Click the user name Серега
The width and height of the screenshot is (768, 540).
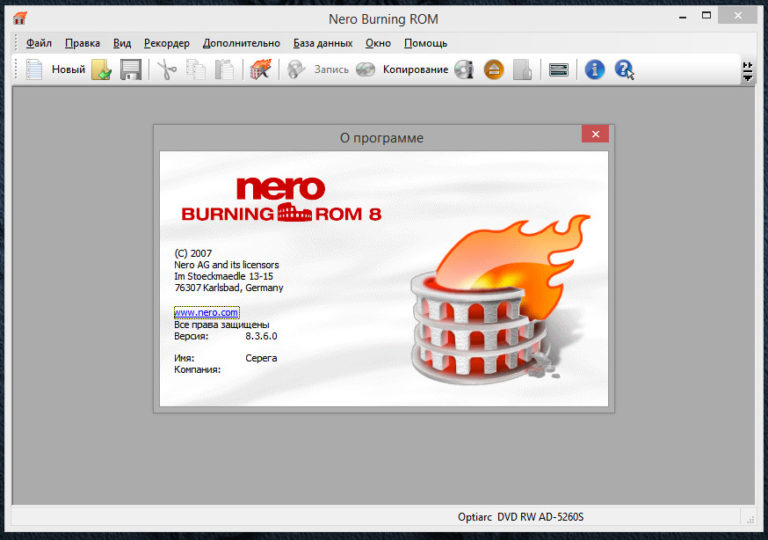click(261, 358)
